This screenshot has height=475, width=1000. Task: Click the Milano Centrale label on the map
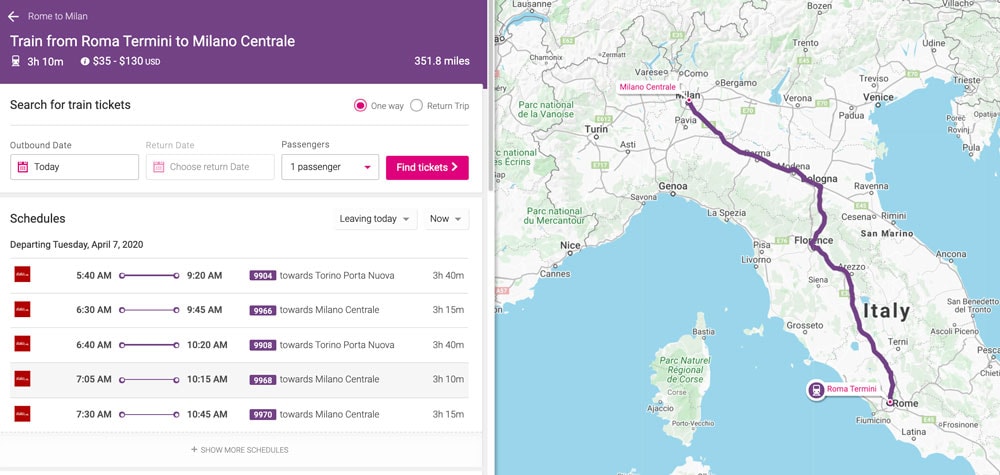648,87
